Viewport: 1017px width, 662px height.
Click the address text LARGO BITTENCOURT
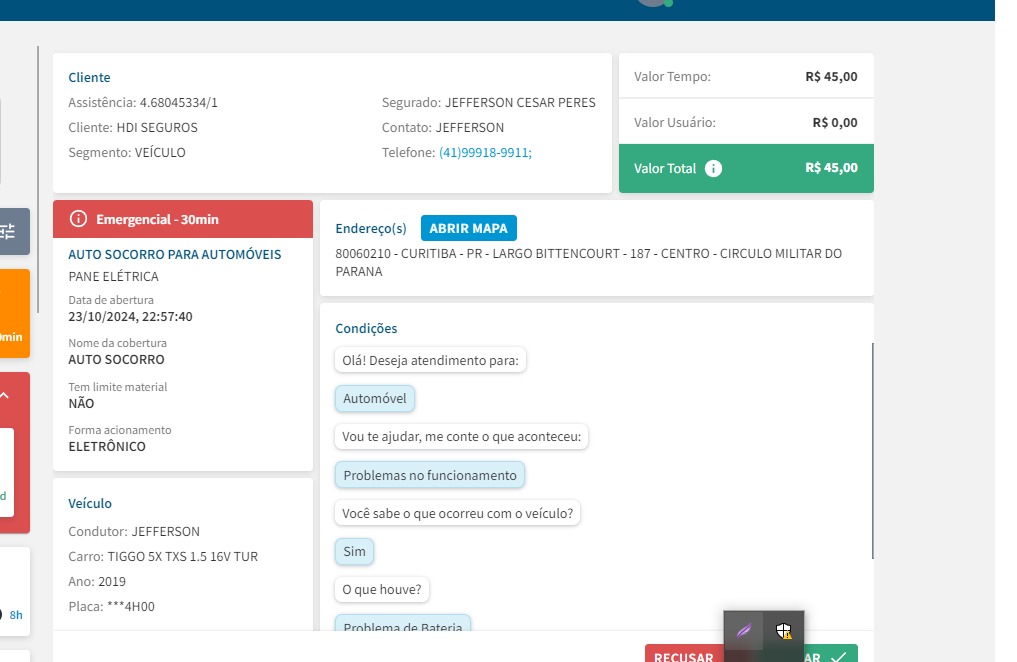point(556,254)
